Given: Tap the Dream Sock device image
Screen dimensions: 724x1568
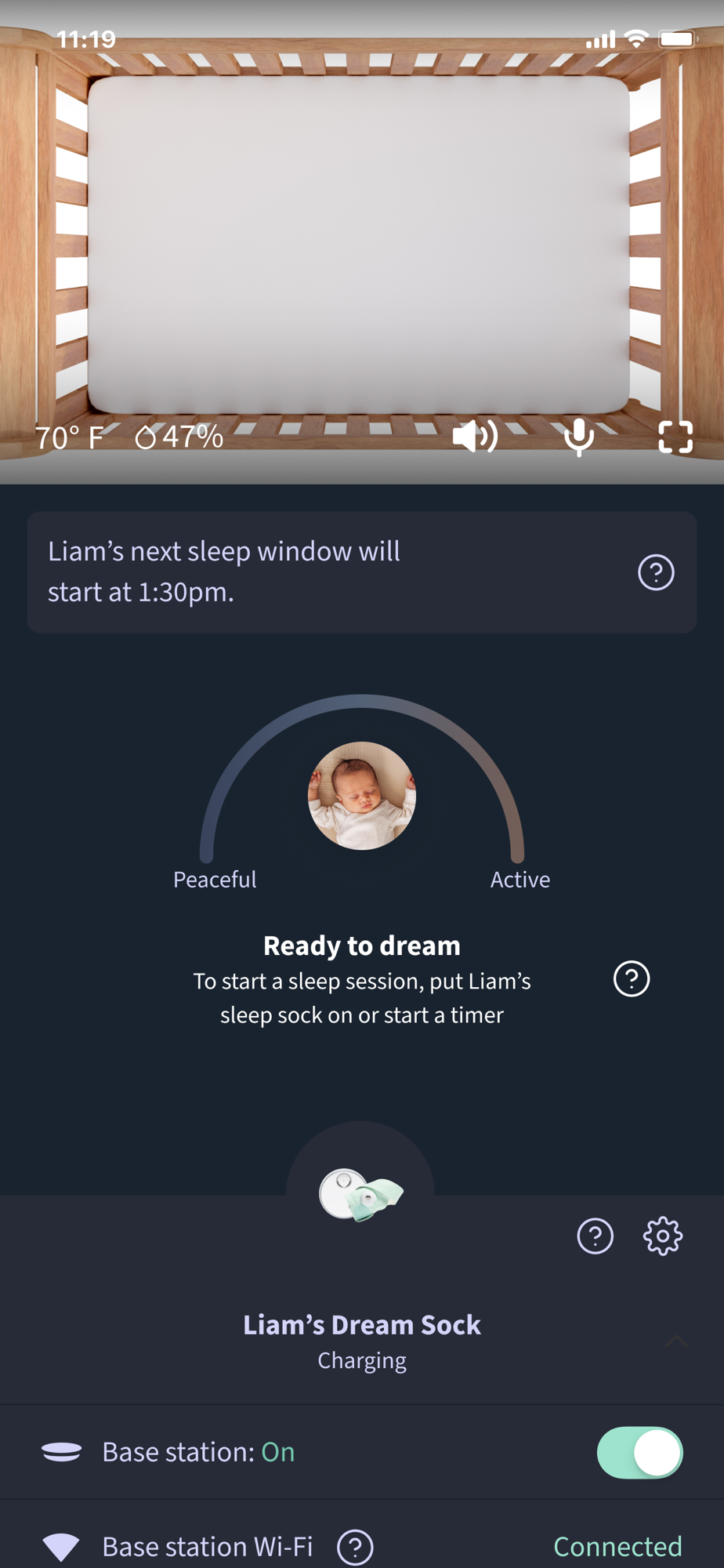Looking at the screenshot, I should click(360, 1195).
